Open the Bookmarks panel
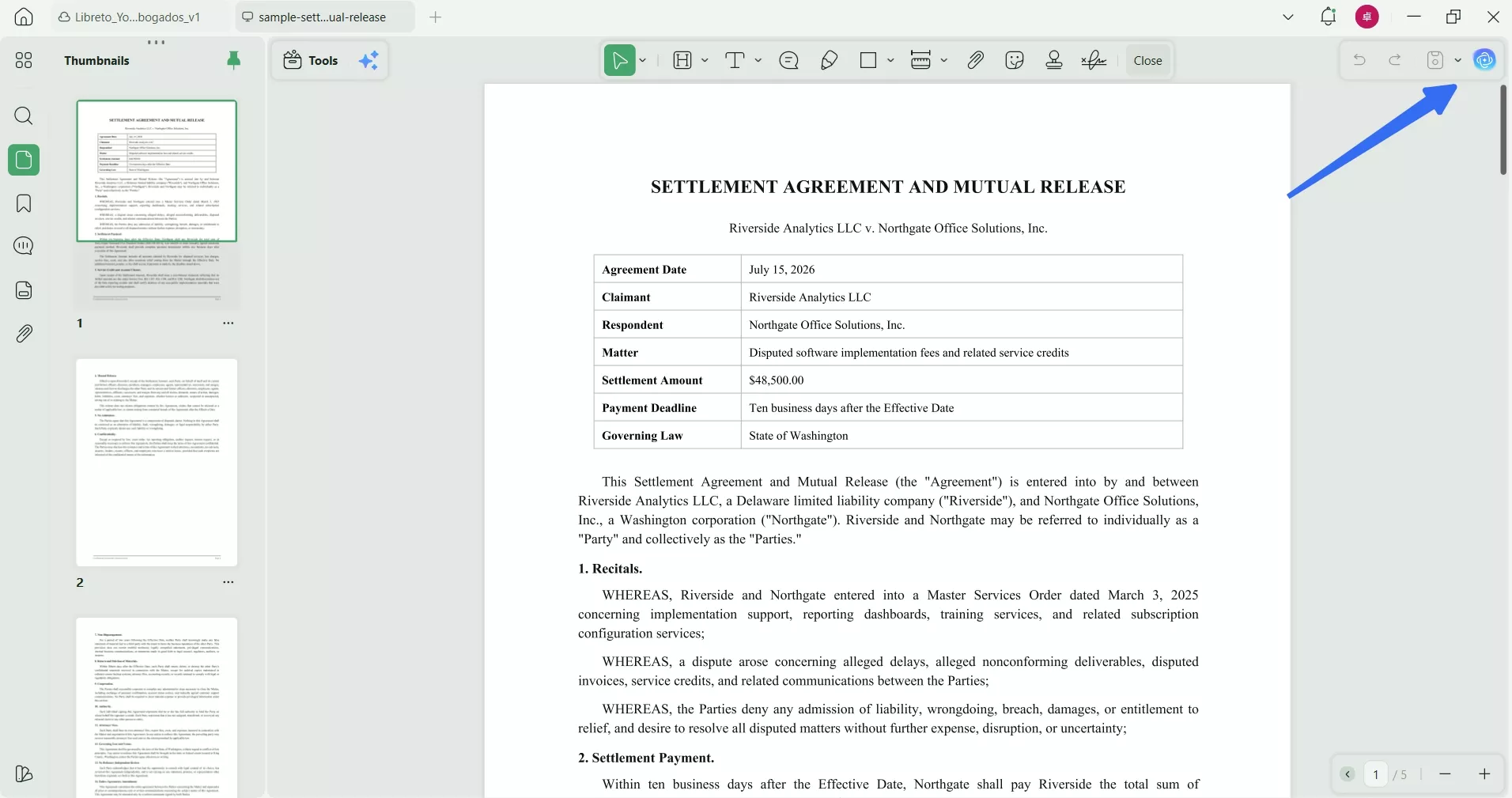1512x798 pixels. [24, 203]
